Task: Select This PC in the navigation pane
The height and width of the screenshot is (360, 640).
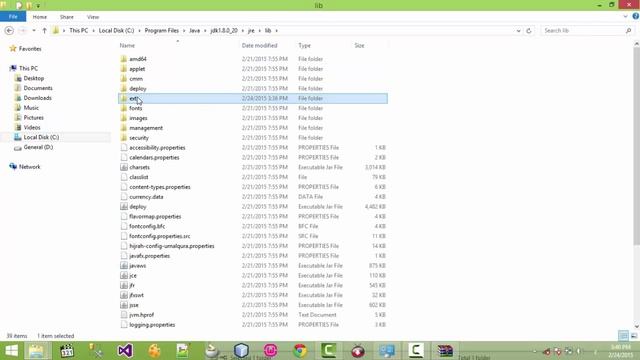Action: (x=28, y=68)
